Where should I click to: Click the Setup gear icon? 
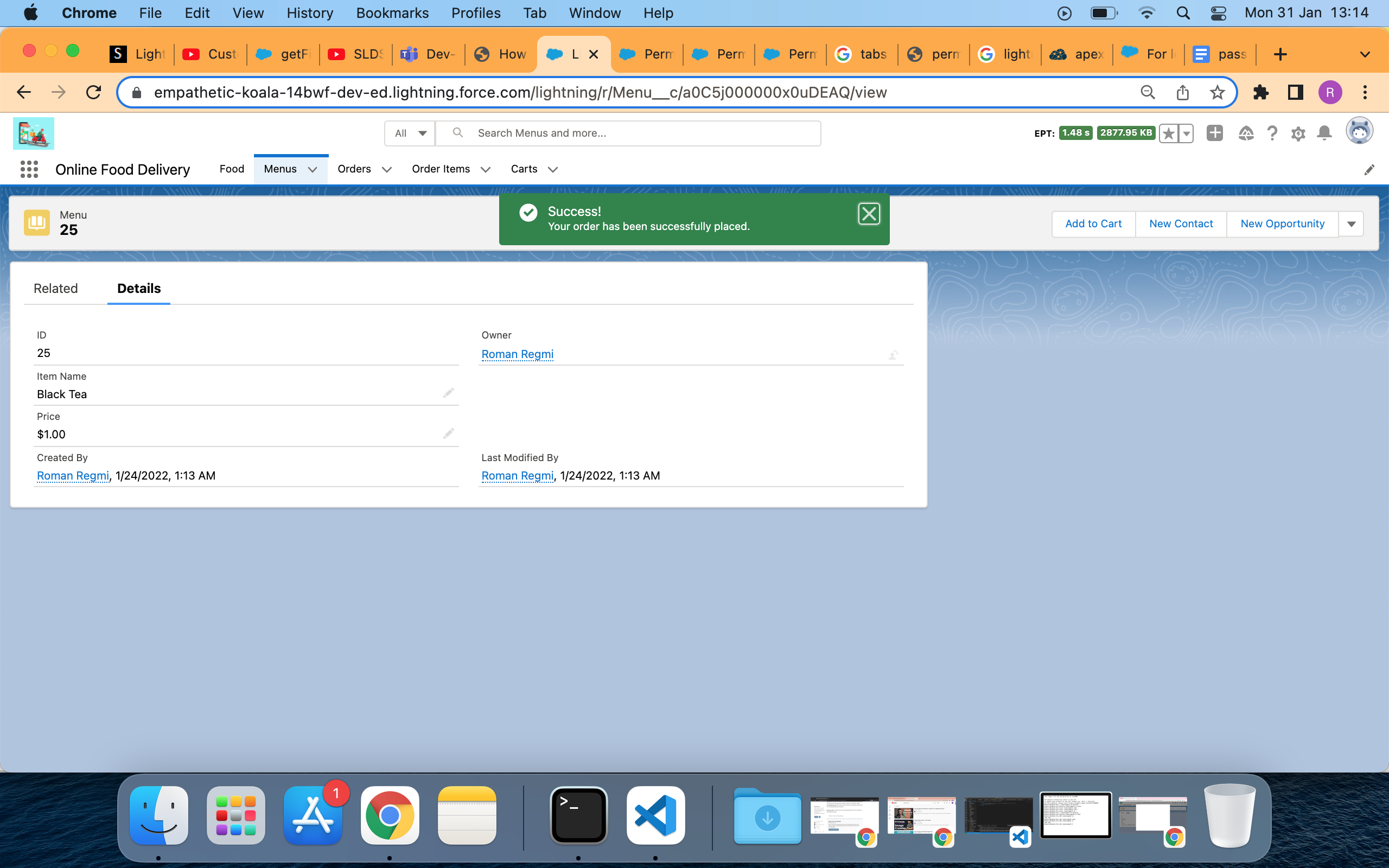[x=1298, y=134]
